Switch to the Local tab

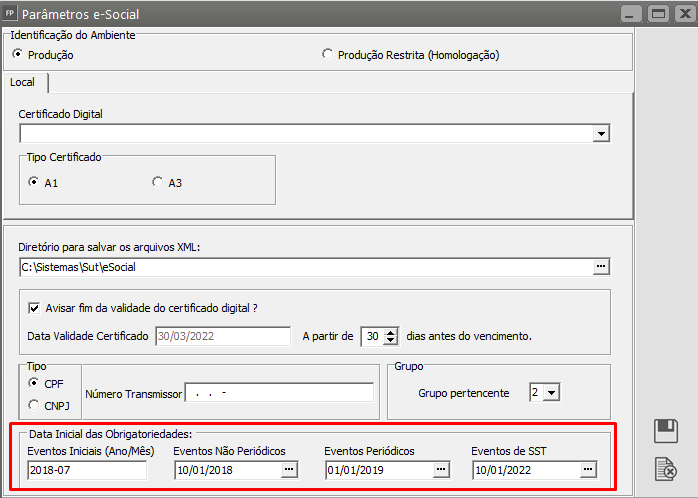22,82
